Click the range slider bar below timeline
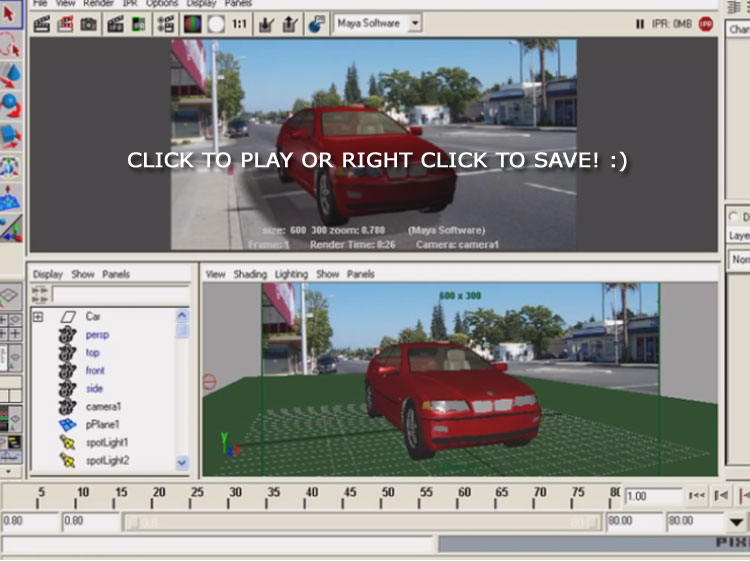This screenshot has width=750, height=561. click(362, 522)
